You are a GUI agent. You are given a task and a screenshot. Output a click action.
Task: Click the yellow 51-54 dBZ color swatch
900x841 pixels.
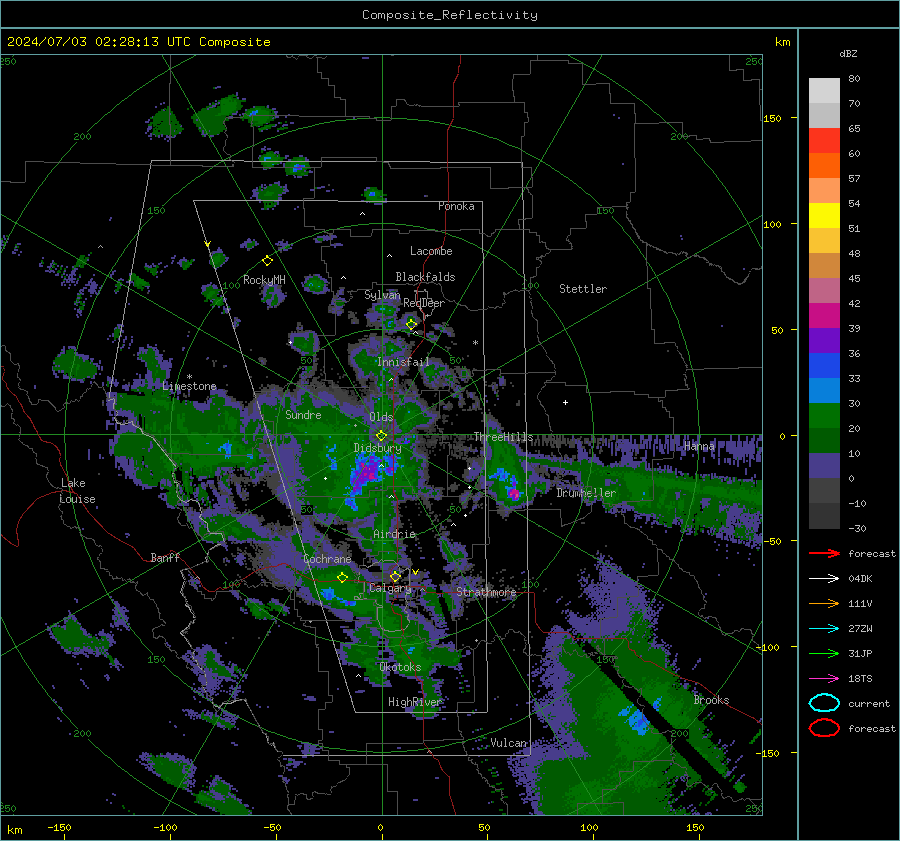(824, 216)
